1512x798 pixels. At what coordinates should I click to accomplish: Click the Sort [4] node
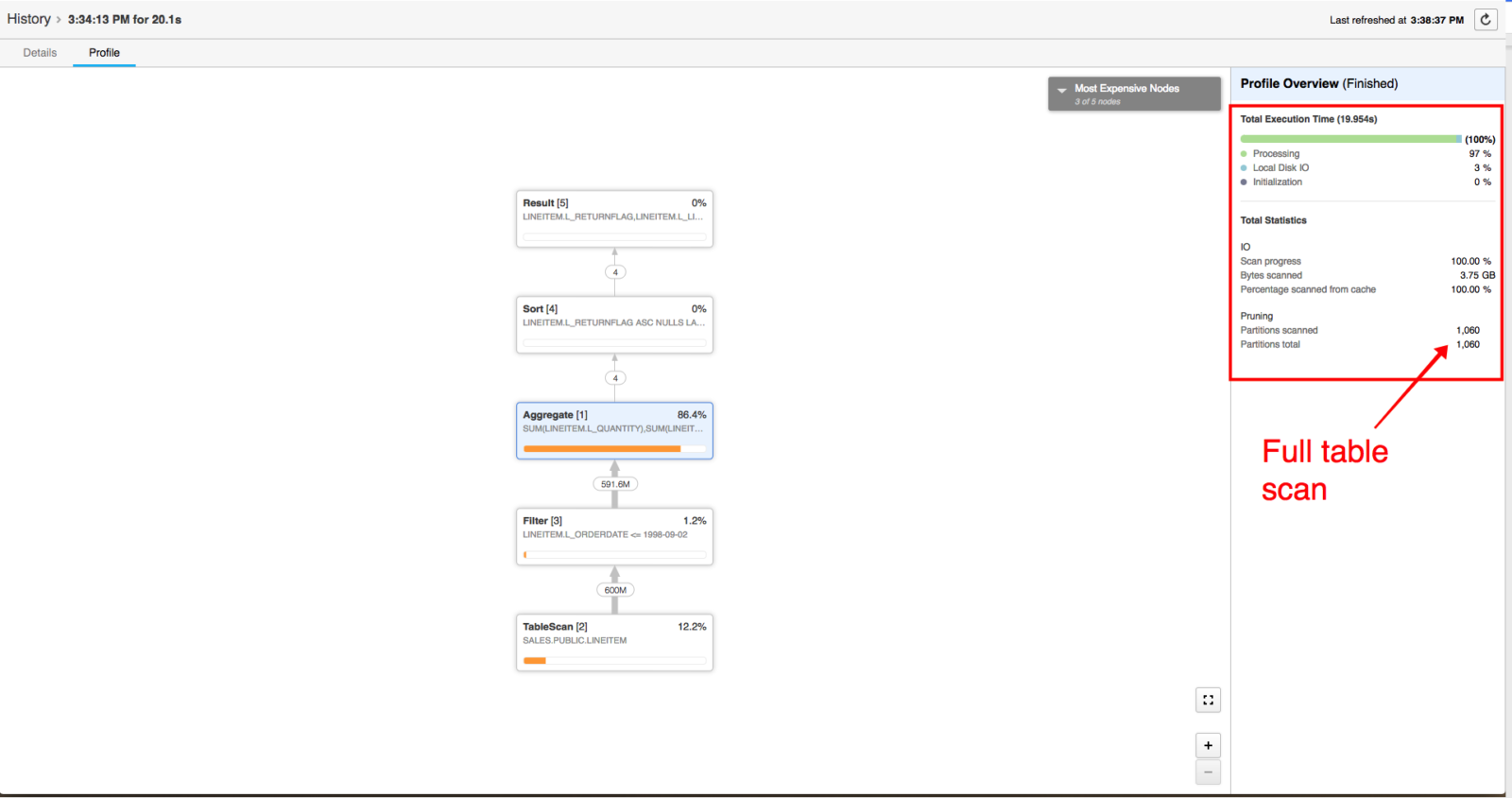pyautogui.click(x=614, y=324)
